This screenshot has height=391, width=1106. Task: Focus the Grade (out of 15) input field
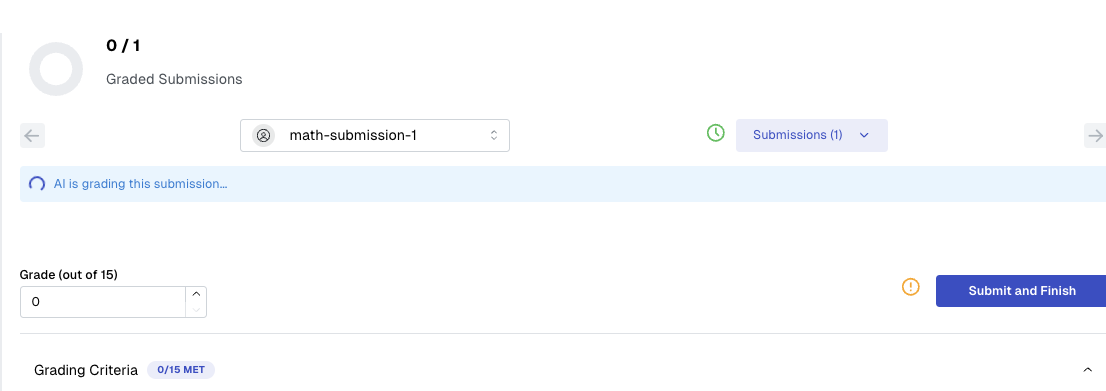[103, 302]
